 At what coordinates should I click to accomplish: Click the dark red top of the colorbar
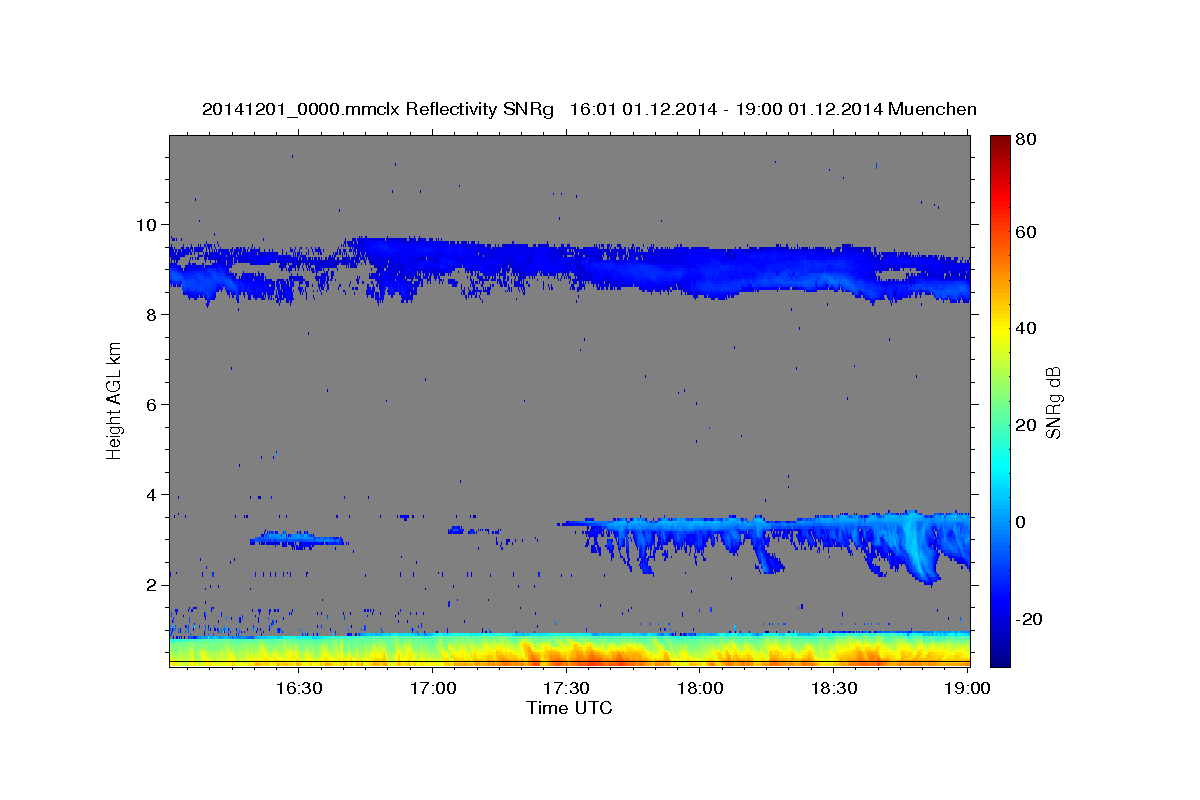pyautogui.click(x=1000, y=143)
